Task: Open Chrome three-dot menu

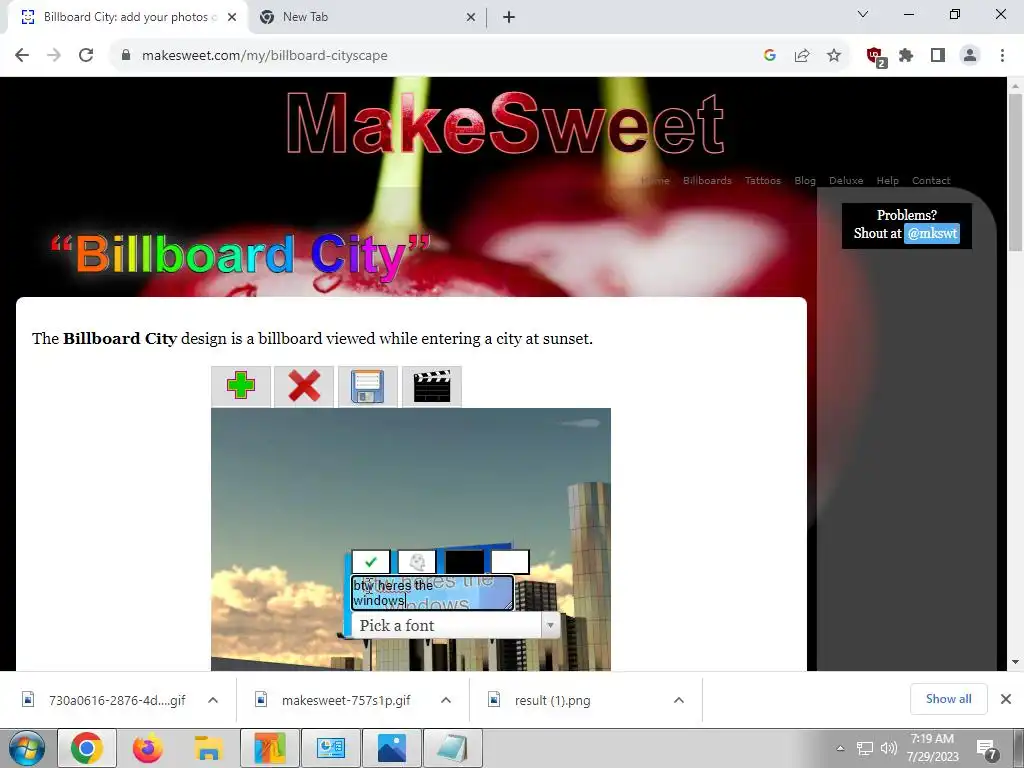Action: 1002,56
